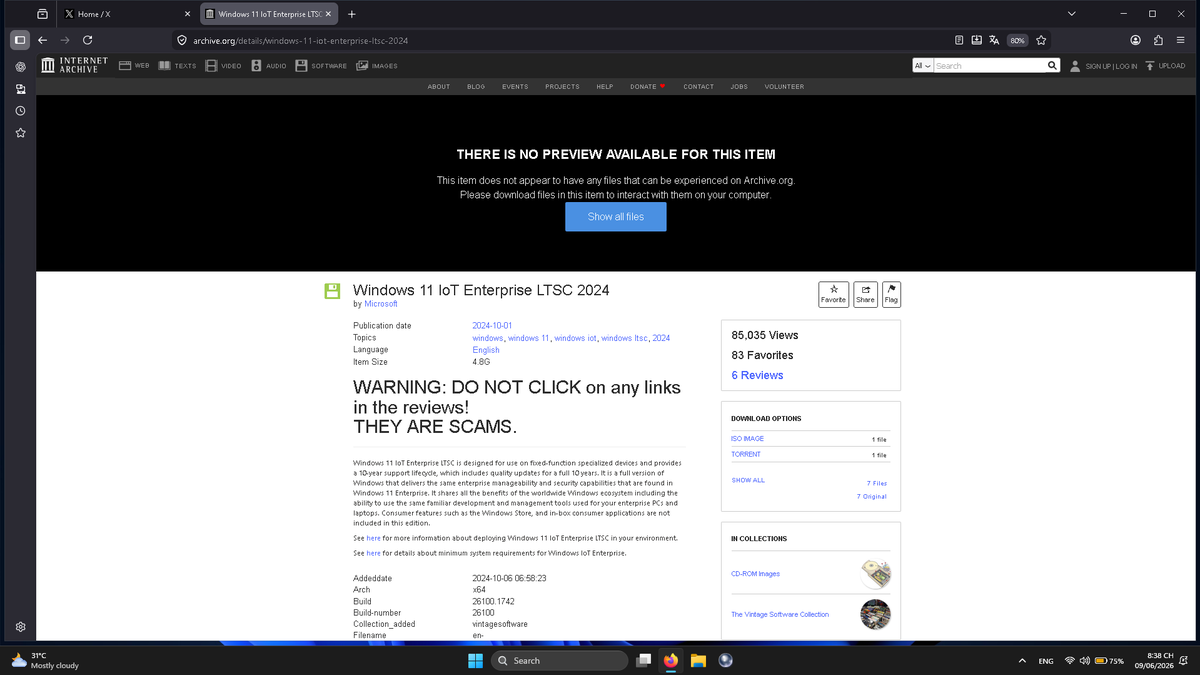Screen dimensions: 1200x675
Task: Click the Firefox reload page icon
Action: click(x=88, y=40)
